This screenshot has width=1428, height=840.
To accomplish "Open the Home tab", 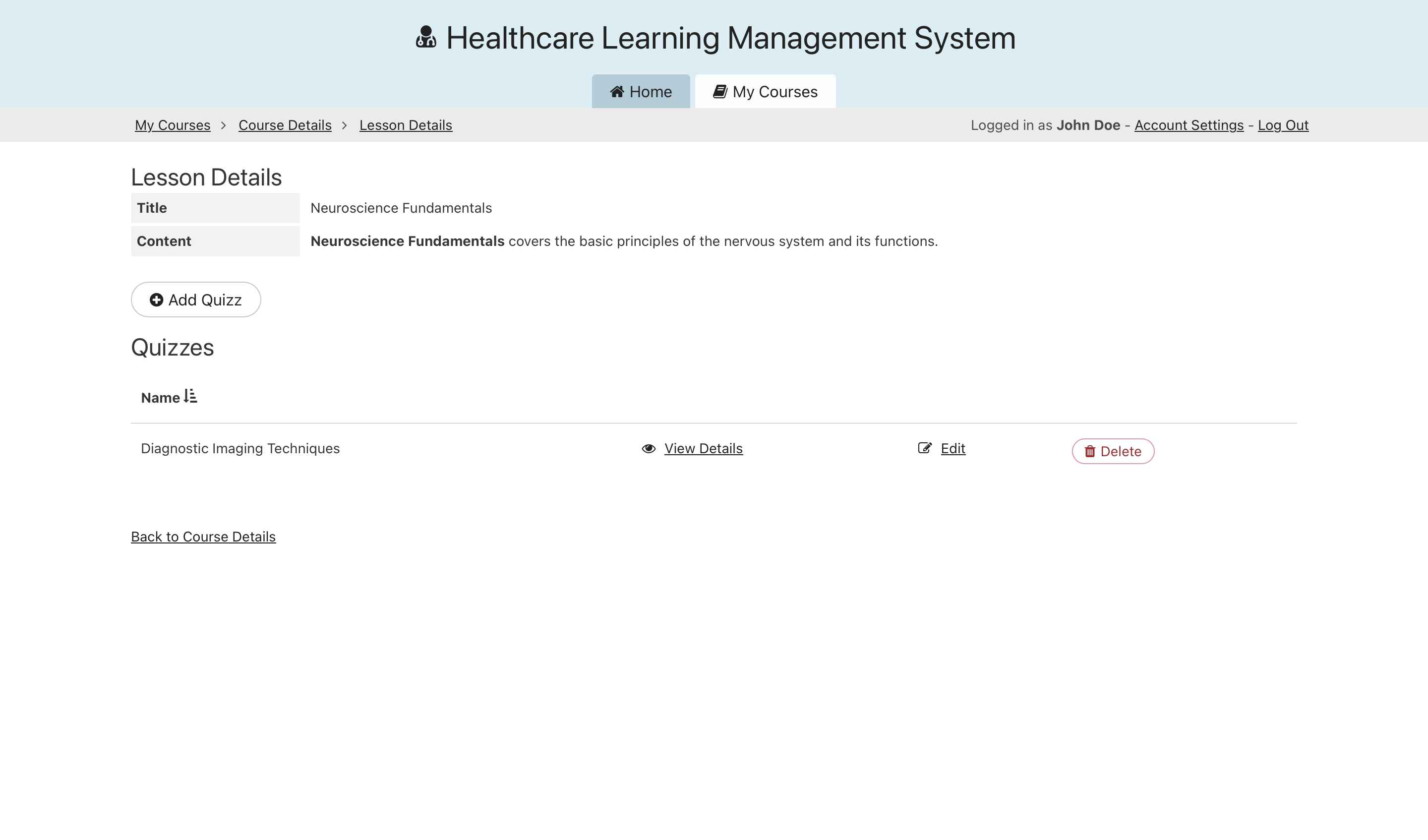I will [641, 92].
